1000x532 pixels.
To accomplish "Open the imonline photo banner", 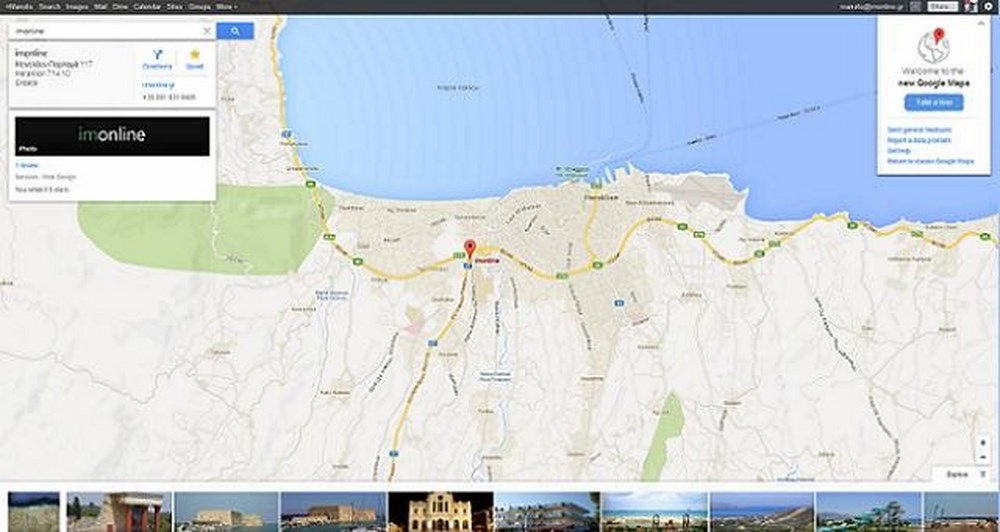I will coord(112,136).
